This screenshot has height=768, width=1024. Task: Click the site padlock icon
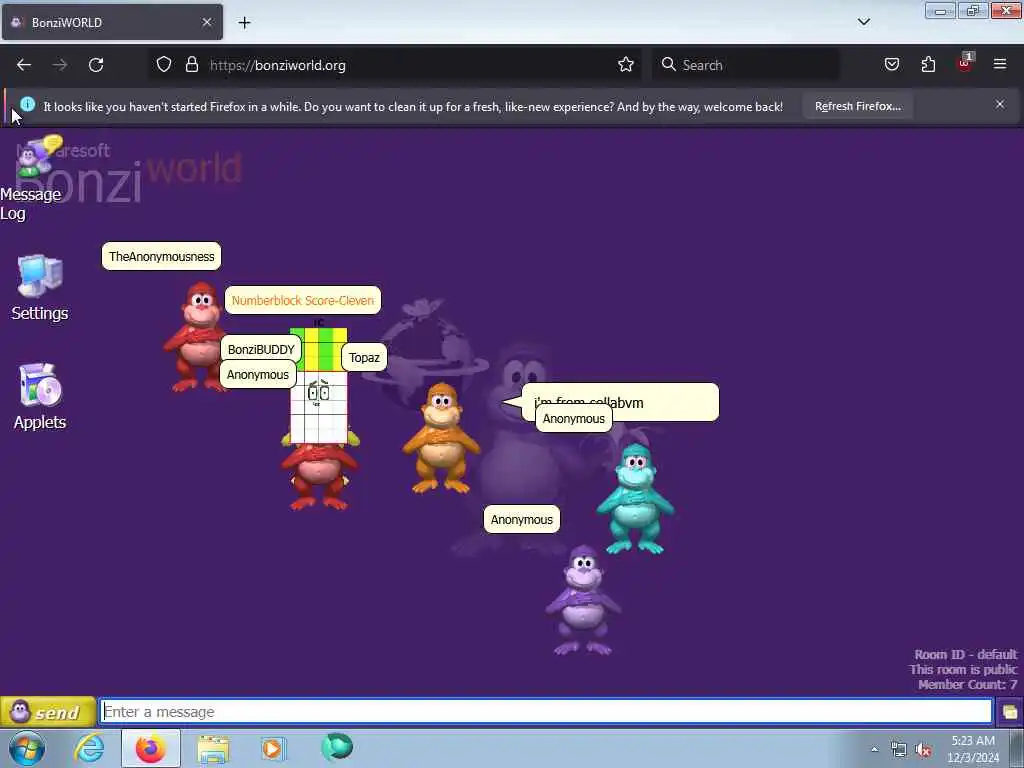point(191,65)
